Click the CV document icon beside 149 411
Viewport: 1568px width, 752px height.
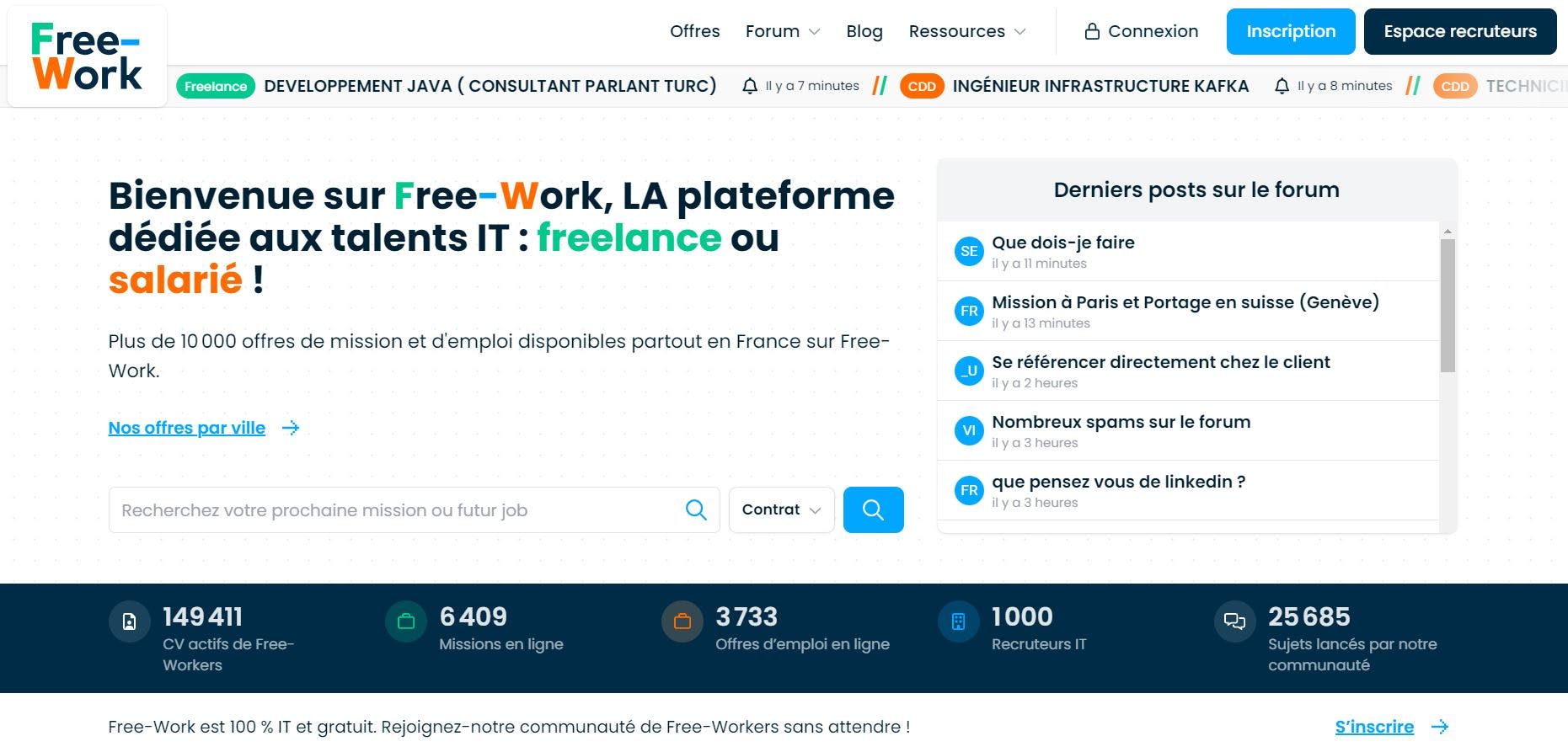click(130, 621)
